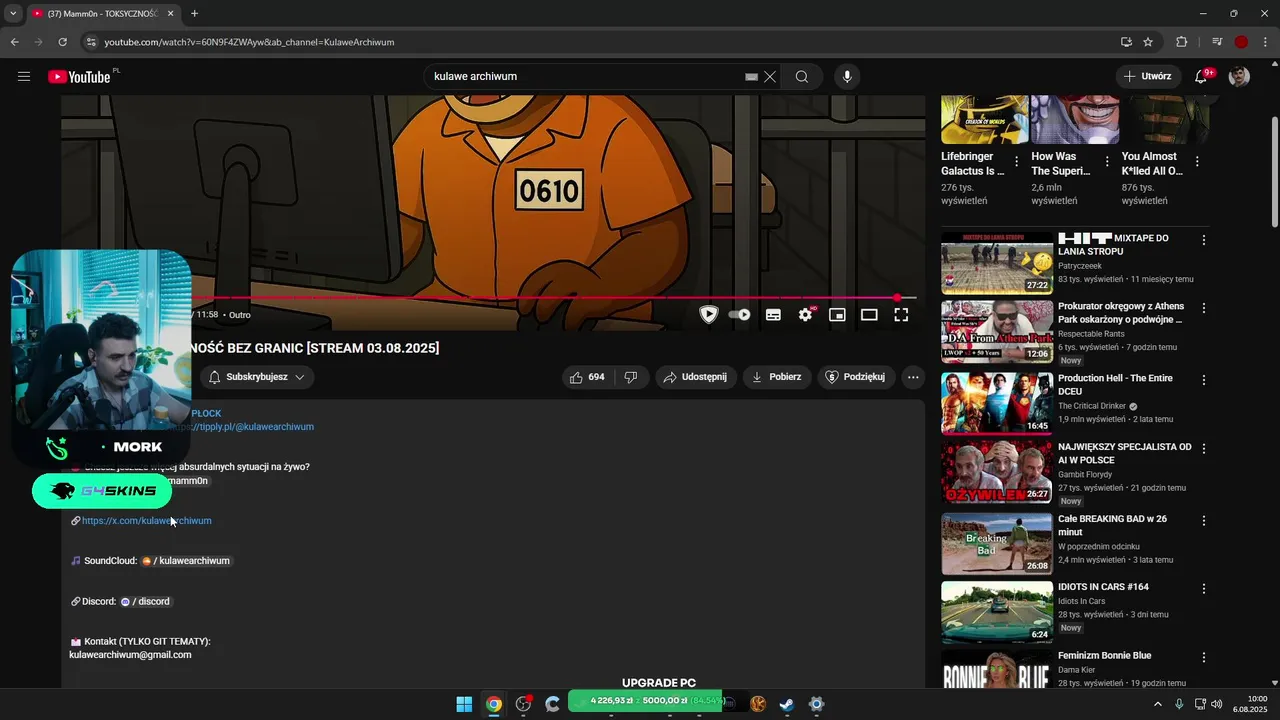Click the shield play icon in the player
Screen dimensions: 1280x720
click(708, 315)
